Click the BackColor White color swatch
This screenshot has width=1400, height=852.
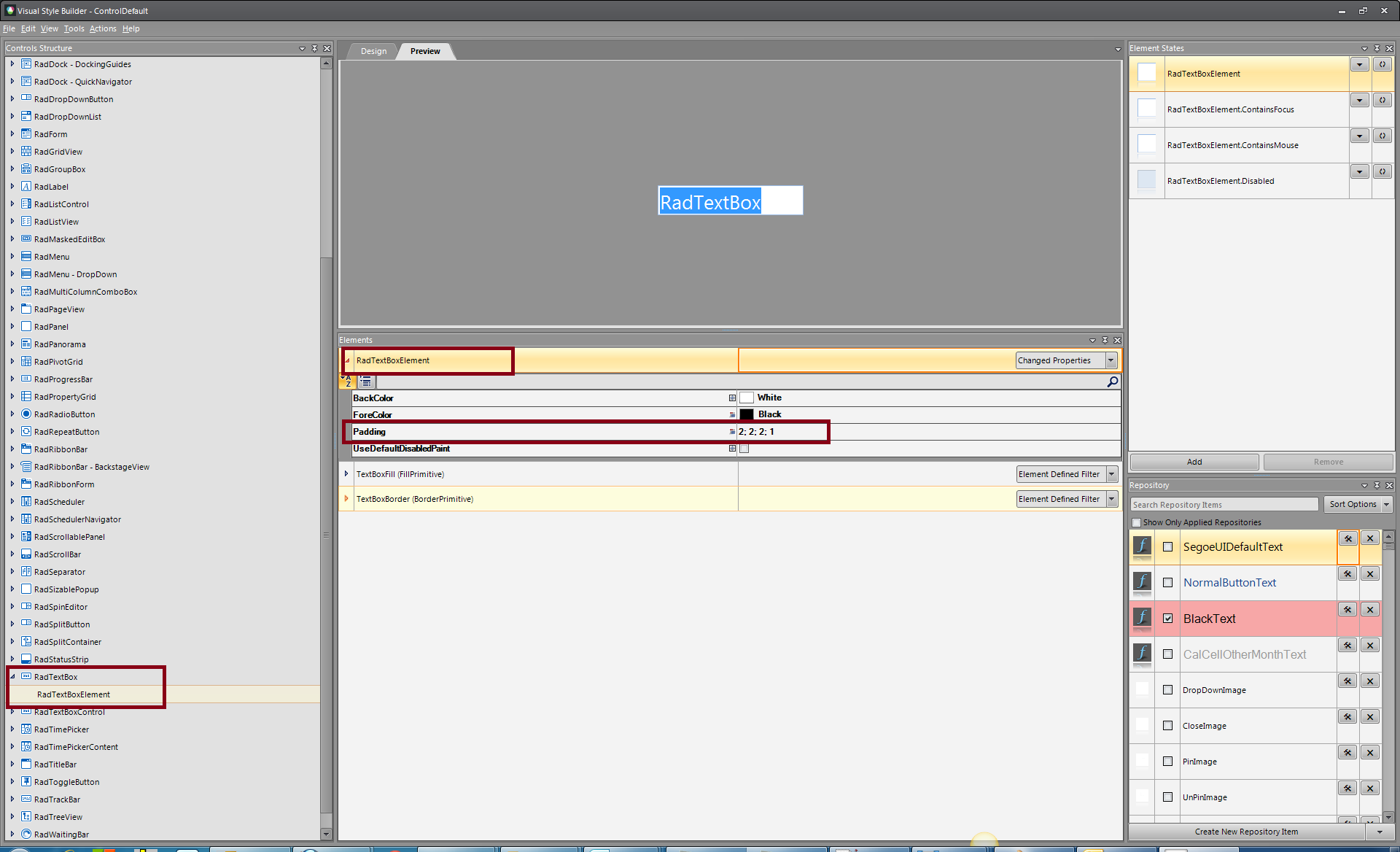click(x=747, y=398)
